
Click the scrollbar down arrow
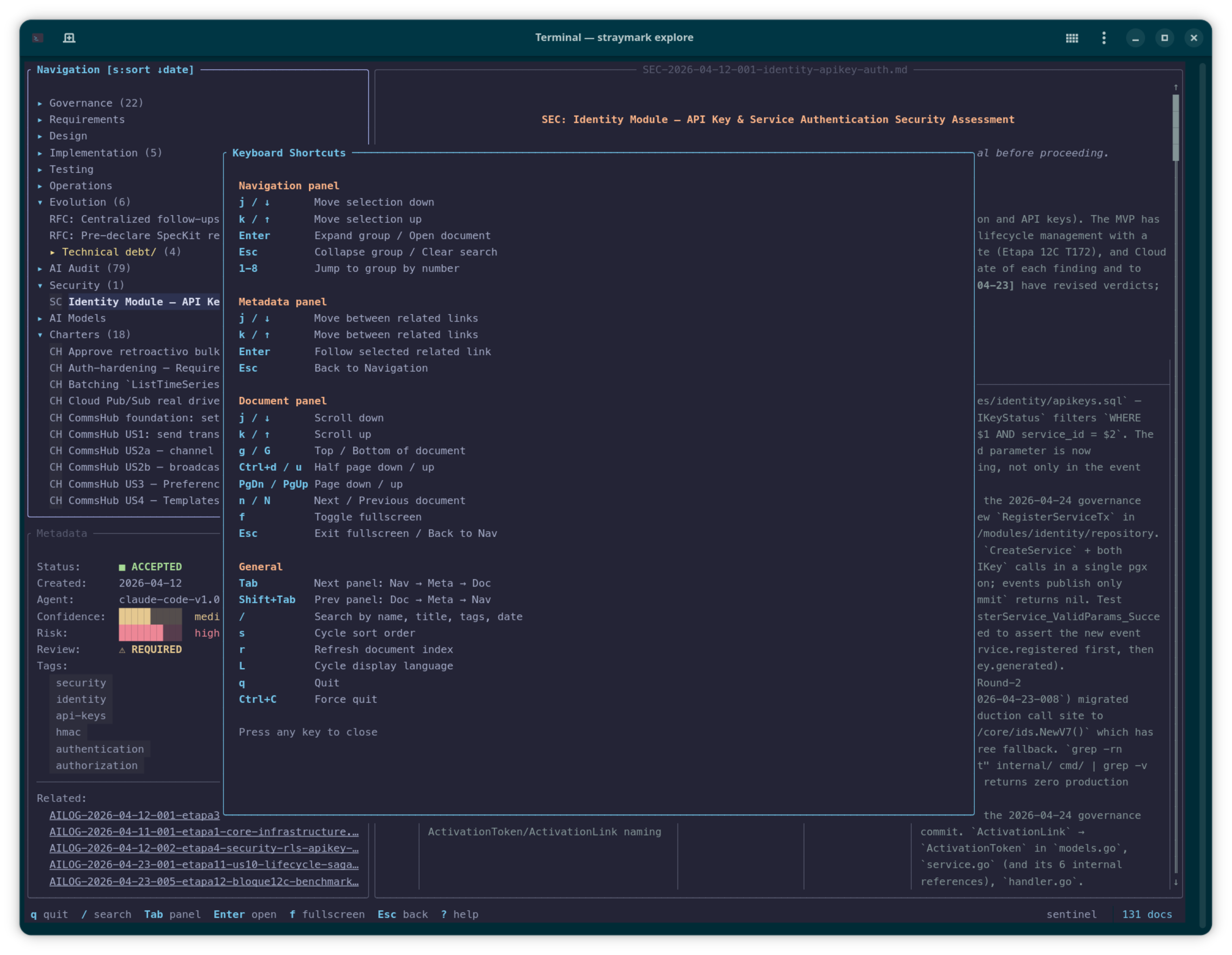pos(1175,881)
